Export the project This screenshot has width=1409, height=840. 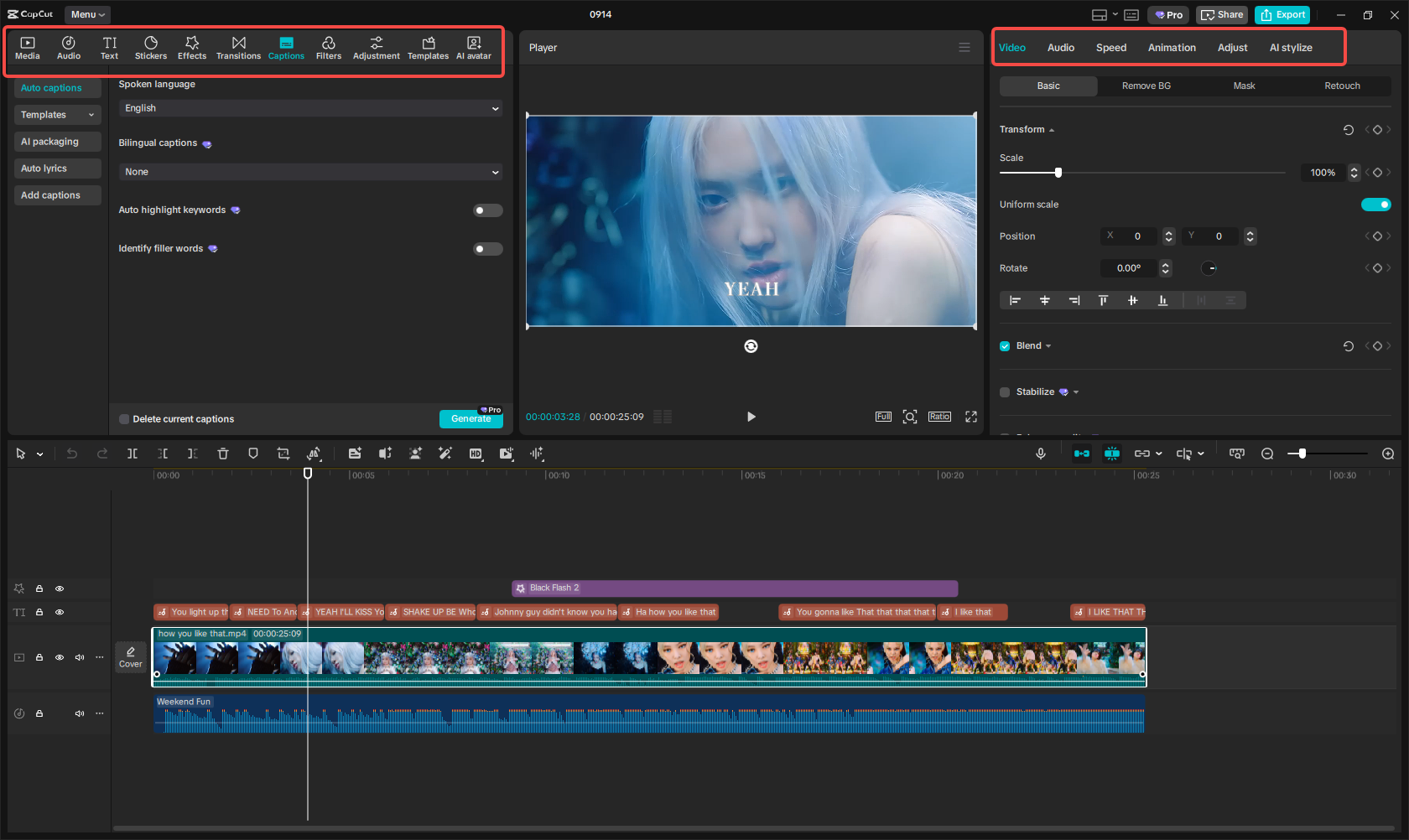(1282, 14)
